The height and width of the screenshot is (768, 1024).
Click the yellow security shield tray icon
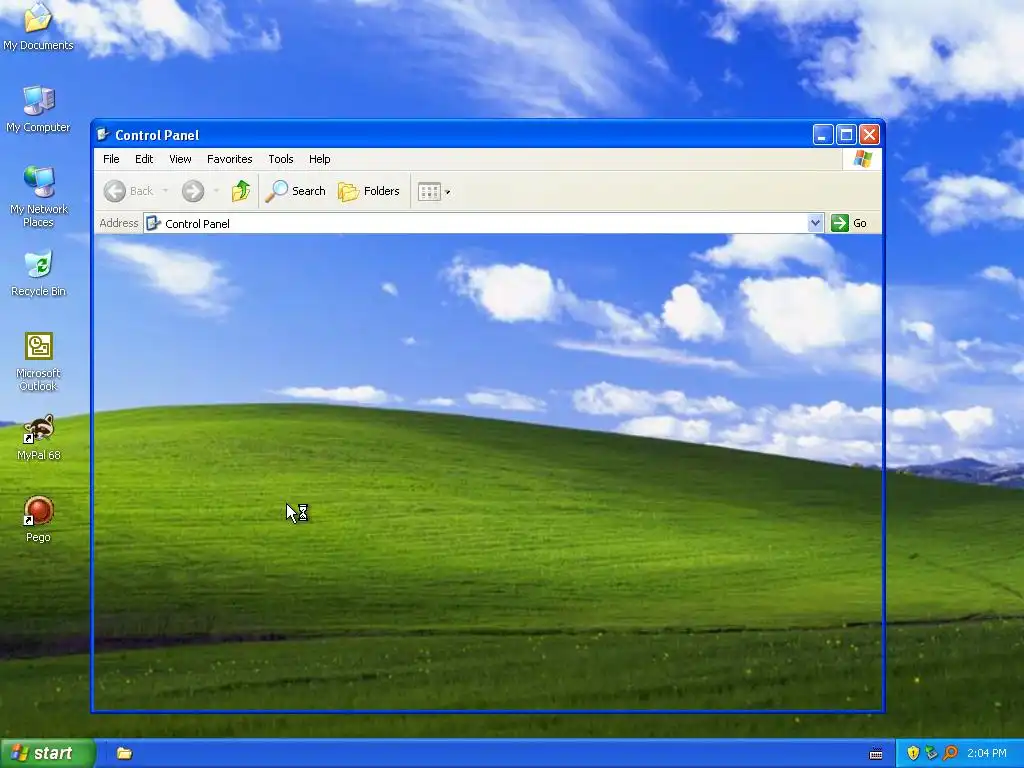point(913,753)
